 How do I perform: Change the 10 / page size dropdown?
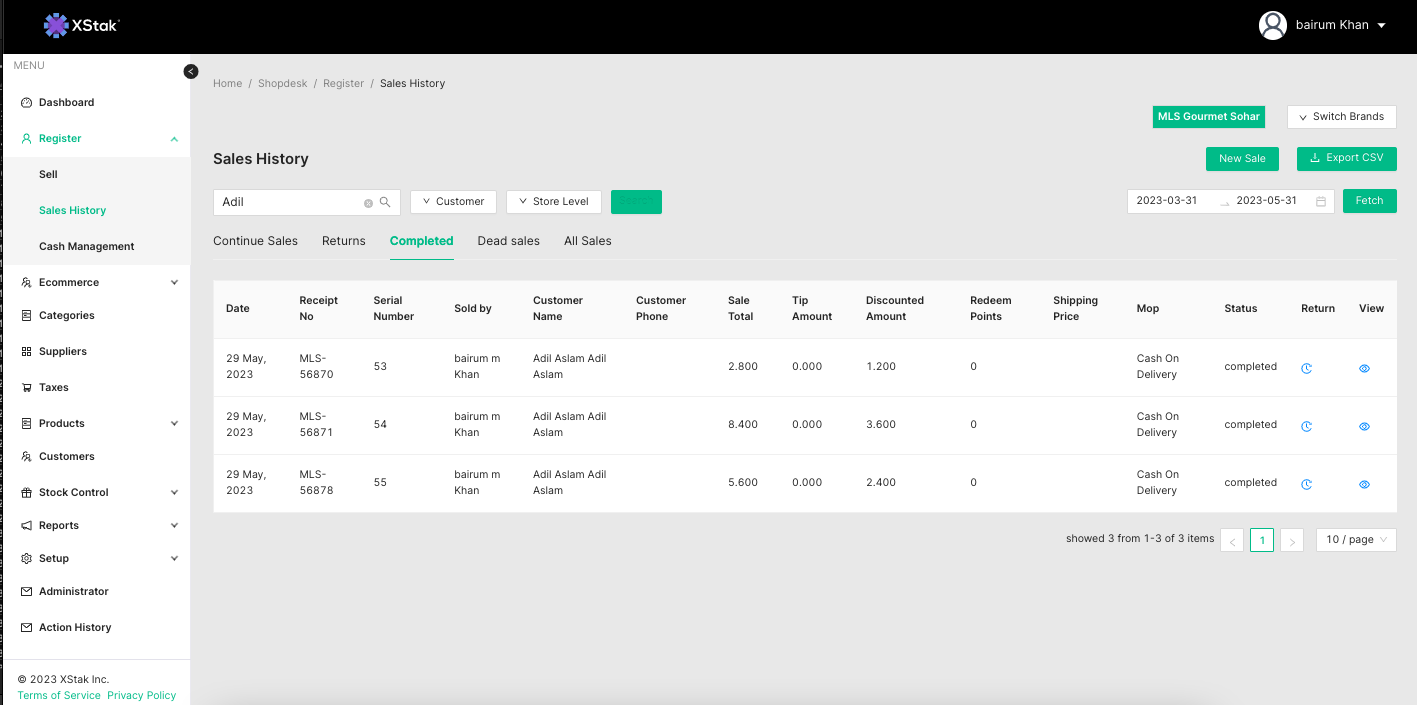[1356, 540]
